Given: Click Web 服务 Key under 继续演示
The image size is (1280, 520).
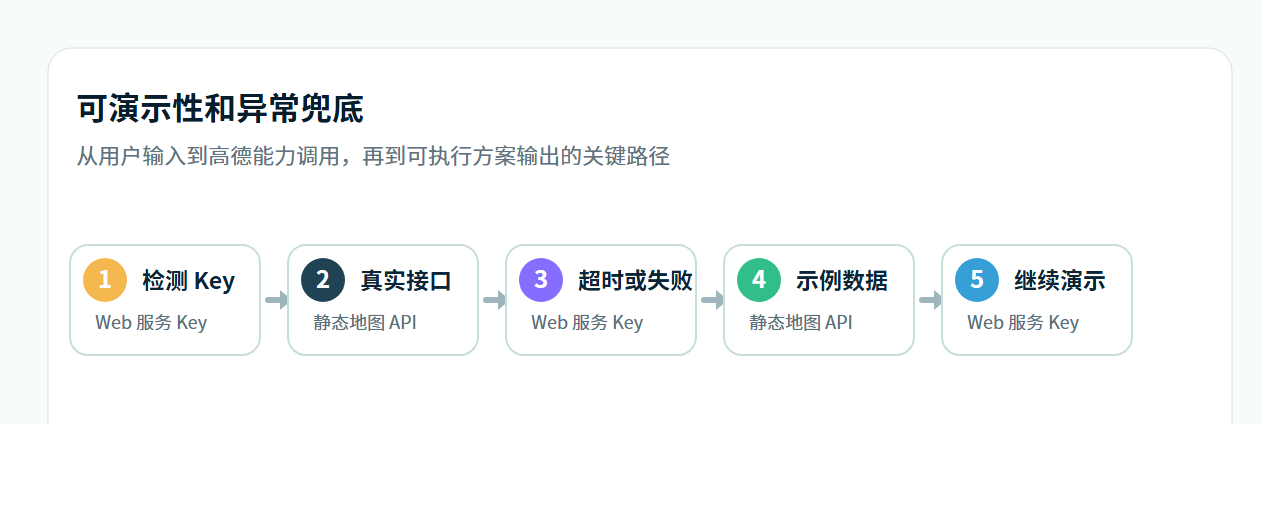Looking at the screenshot, I should click(x=1023, y=323).
